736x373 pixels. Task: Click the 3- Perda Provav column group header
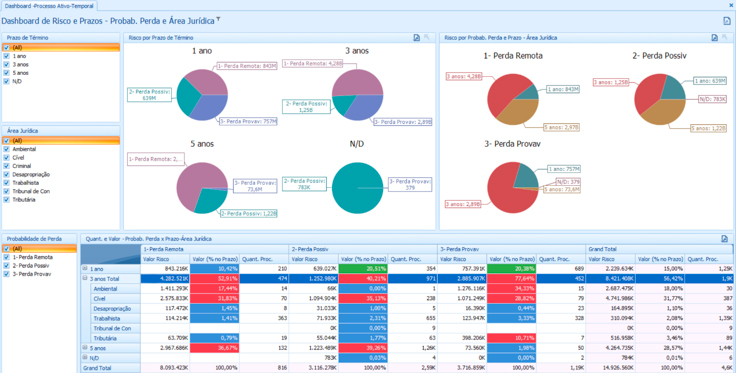[511, 249]
